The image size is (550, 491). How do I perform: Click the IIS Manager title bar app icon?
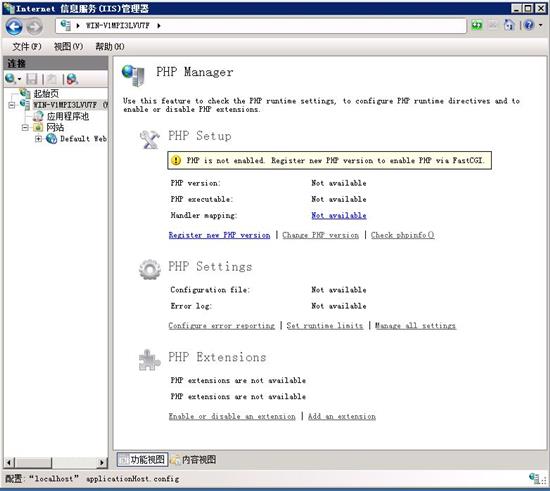[9, 8]
